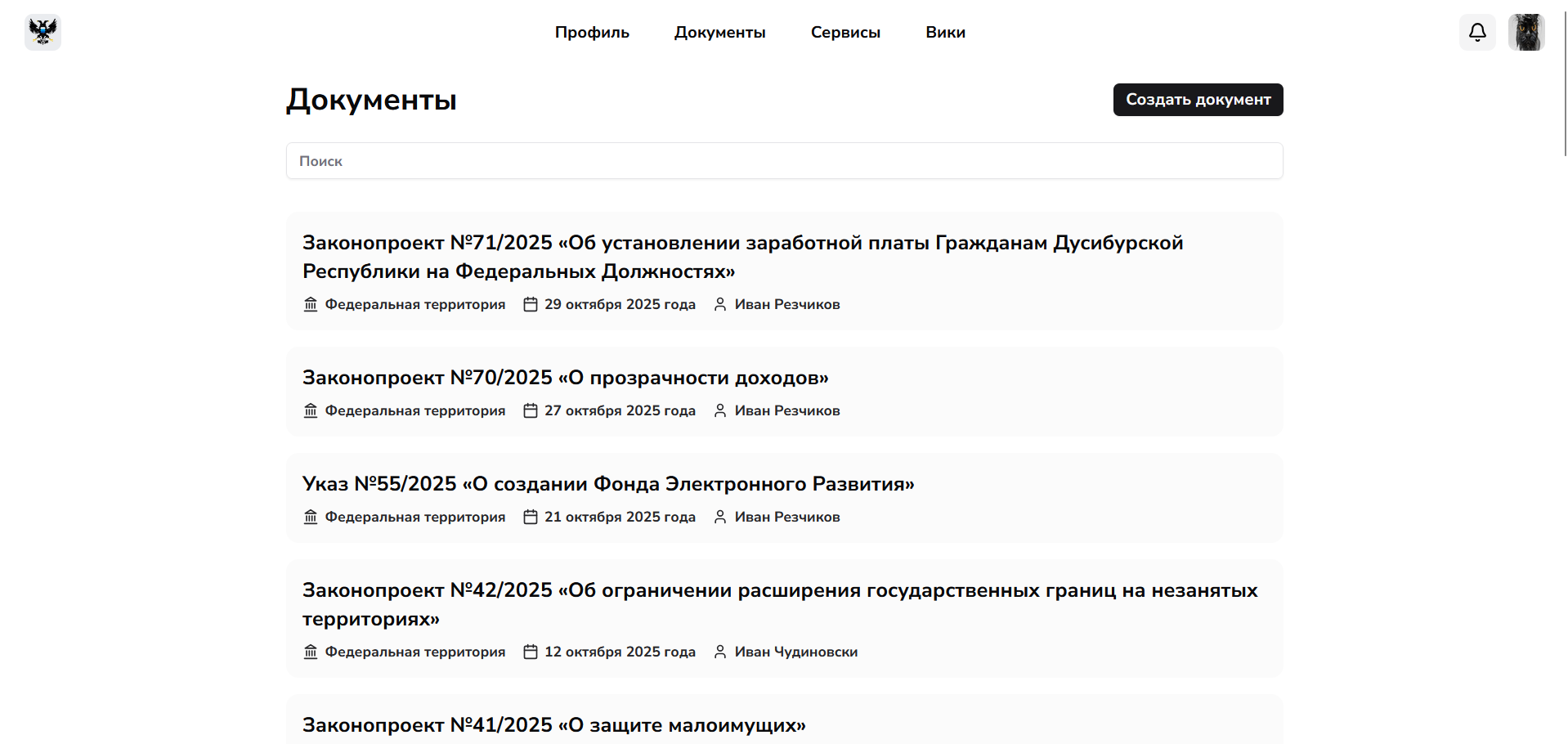Click person icon on Законопроект №70/2025 entry

pos(720,410)
